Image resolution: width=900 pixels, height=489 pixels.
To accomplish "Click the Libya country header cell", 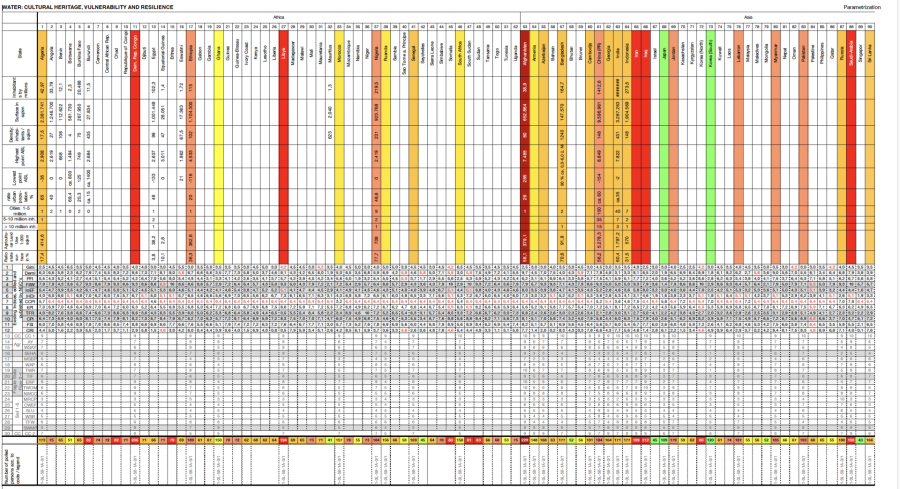I will click(x=284, y=49).
